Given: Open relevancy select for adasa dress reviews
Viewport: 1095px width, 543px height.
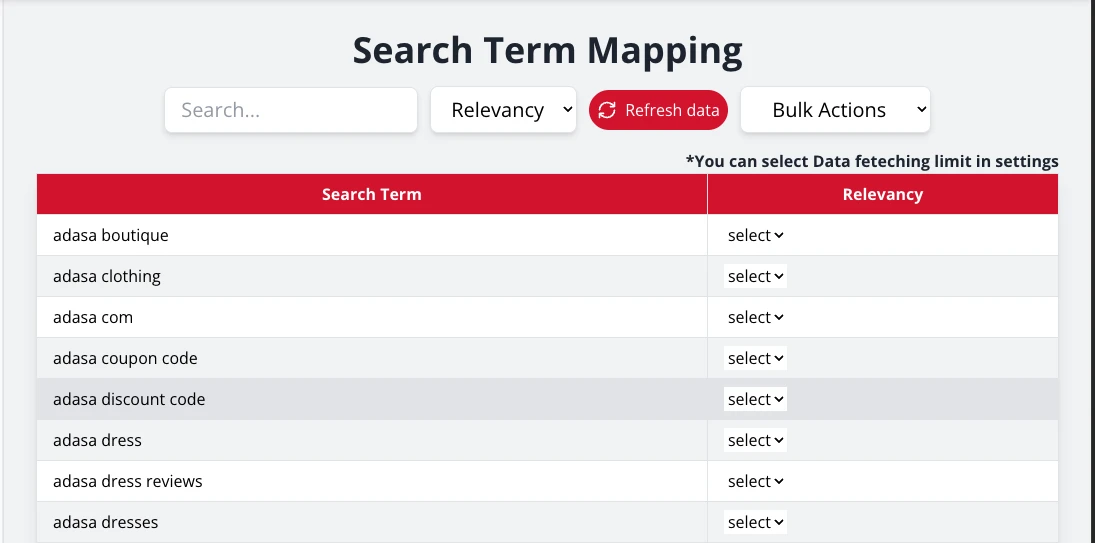Looking at the screenshot, I should [x=755, y=482].
